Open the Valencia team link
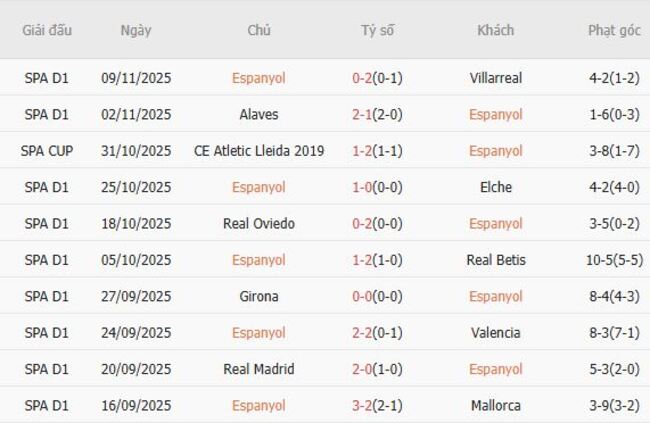The width and height of the screenshot is (650, 423). pyautogui.click(x=495, y=333)
